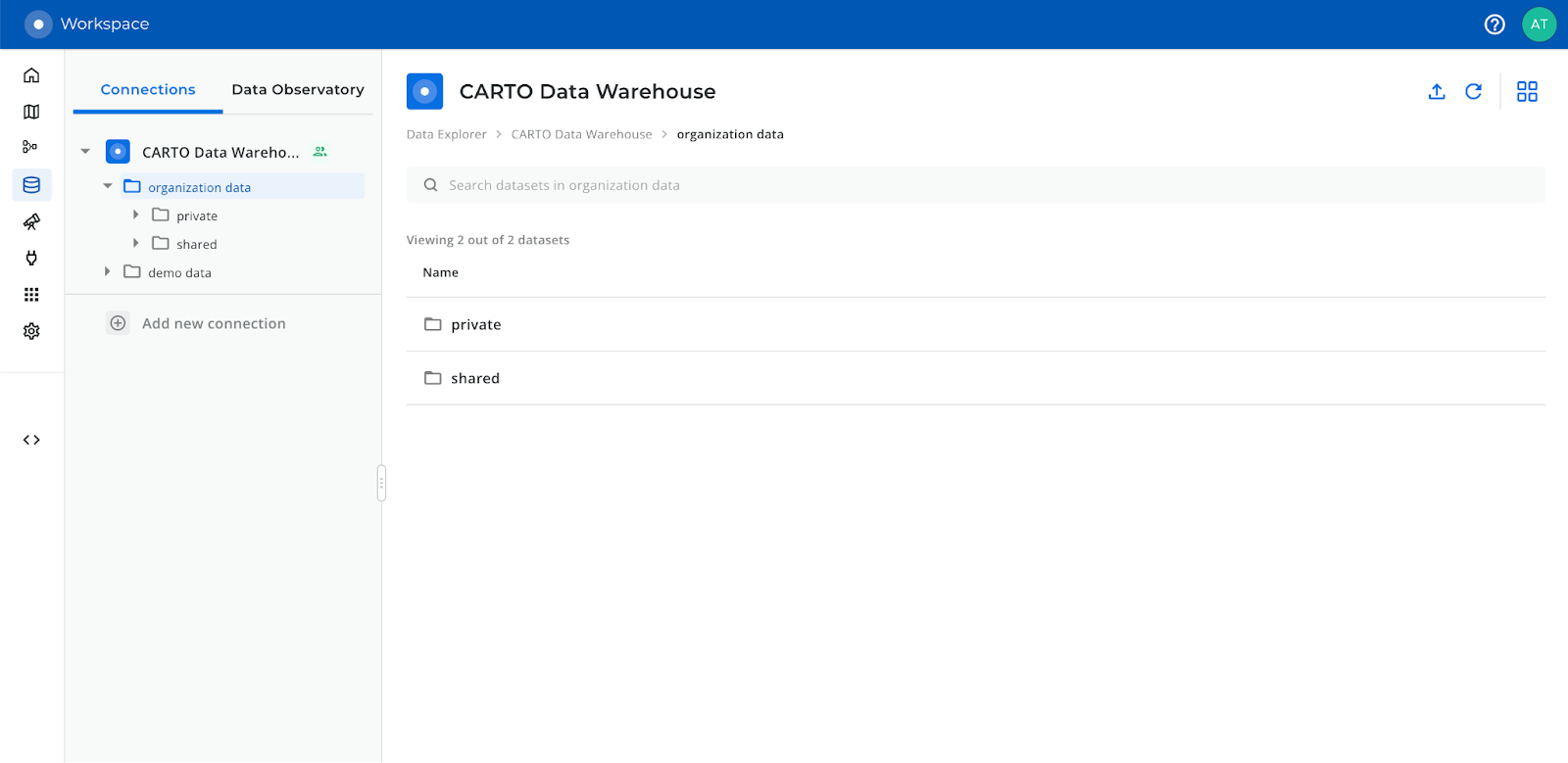Screen dimensions: 1568x763
Task: Open the Settings gear icon
Action: pyautogui.click(x=31, y=331)
